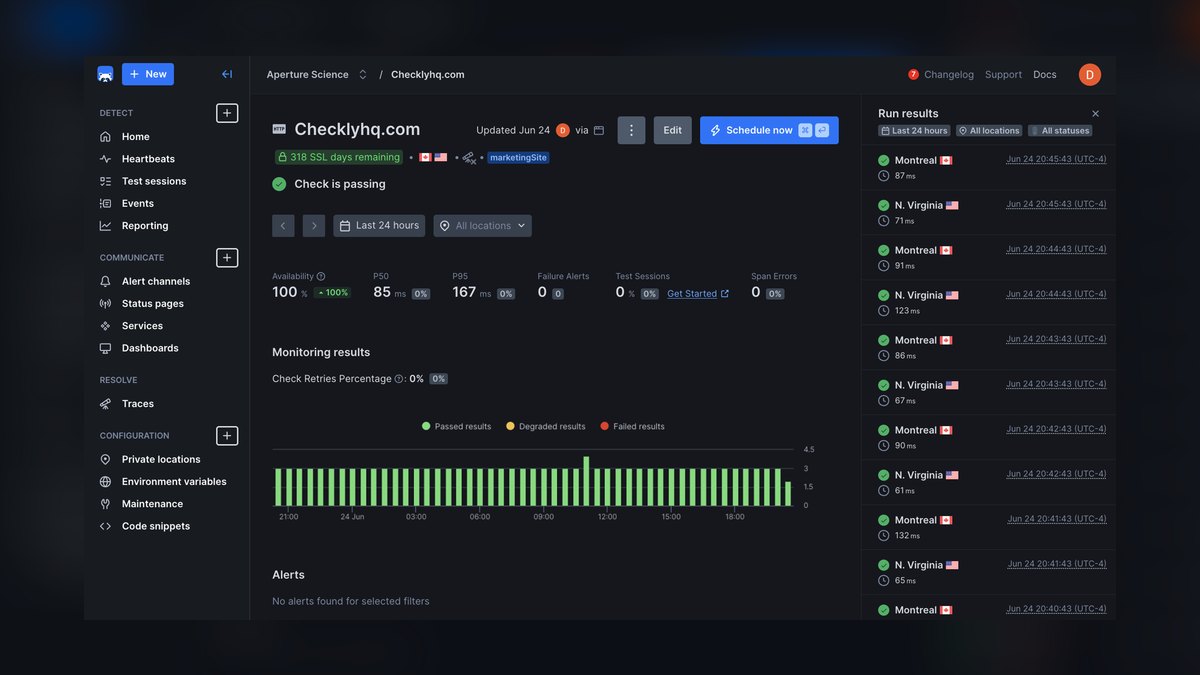The width and height of the screenshot is (1200, 675).
Task: Open the All locations dropdown
Action: tap(483, 226)
